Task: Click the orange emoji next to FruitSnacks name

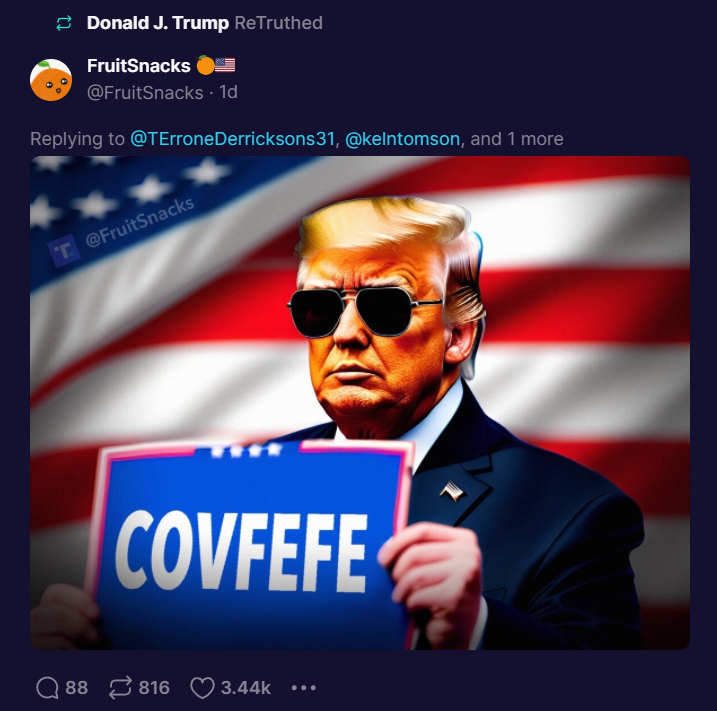Action: click(x=205, y=65)
